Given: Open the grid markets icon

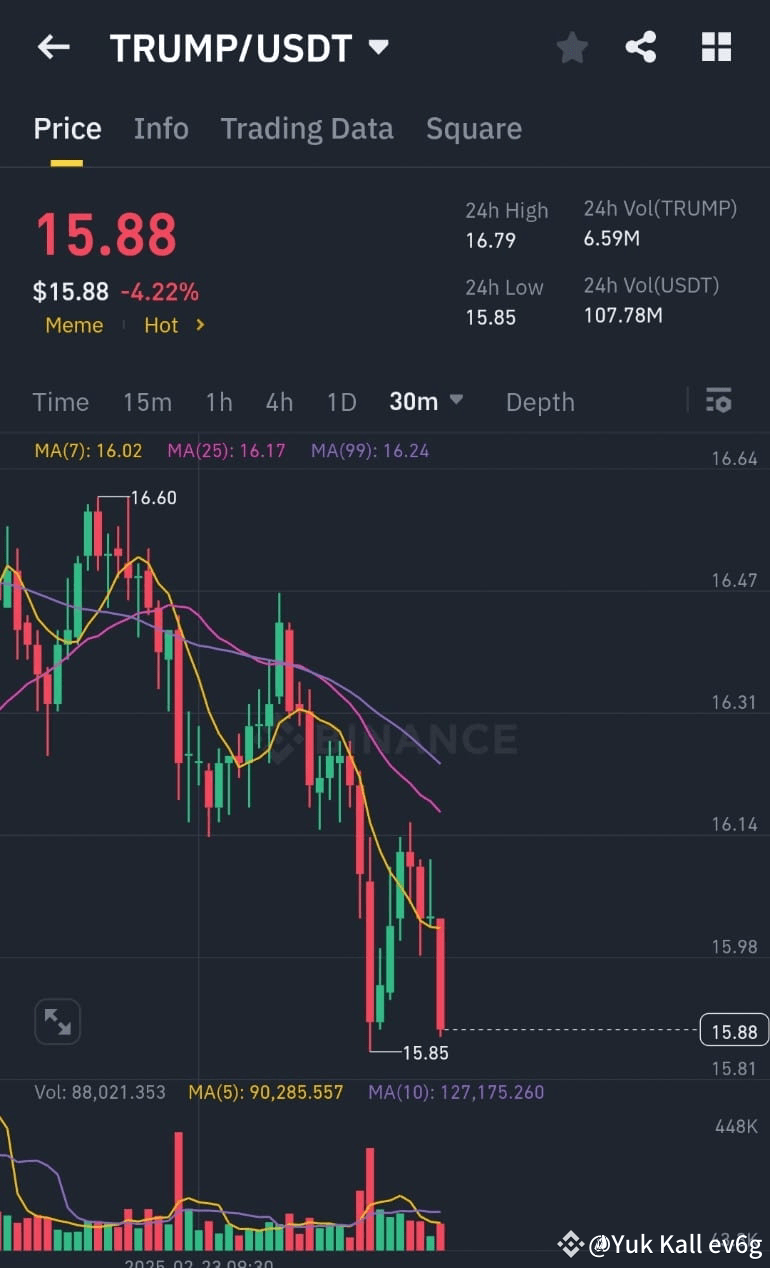Looking at the screenshot, I should coord(716,47).
